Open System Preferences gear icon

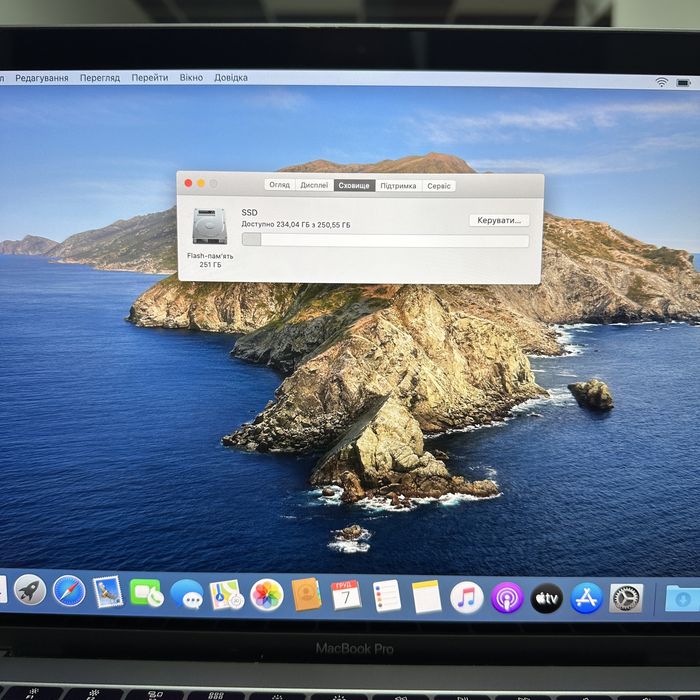coord(626,598)
